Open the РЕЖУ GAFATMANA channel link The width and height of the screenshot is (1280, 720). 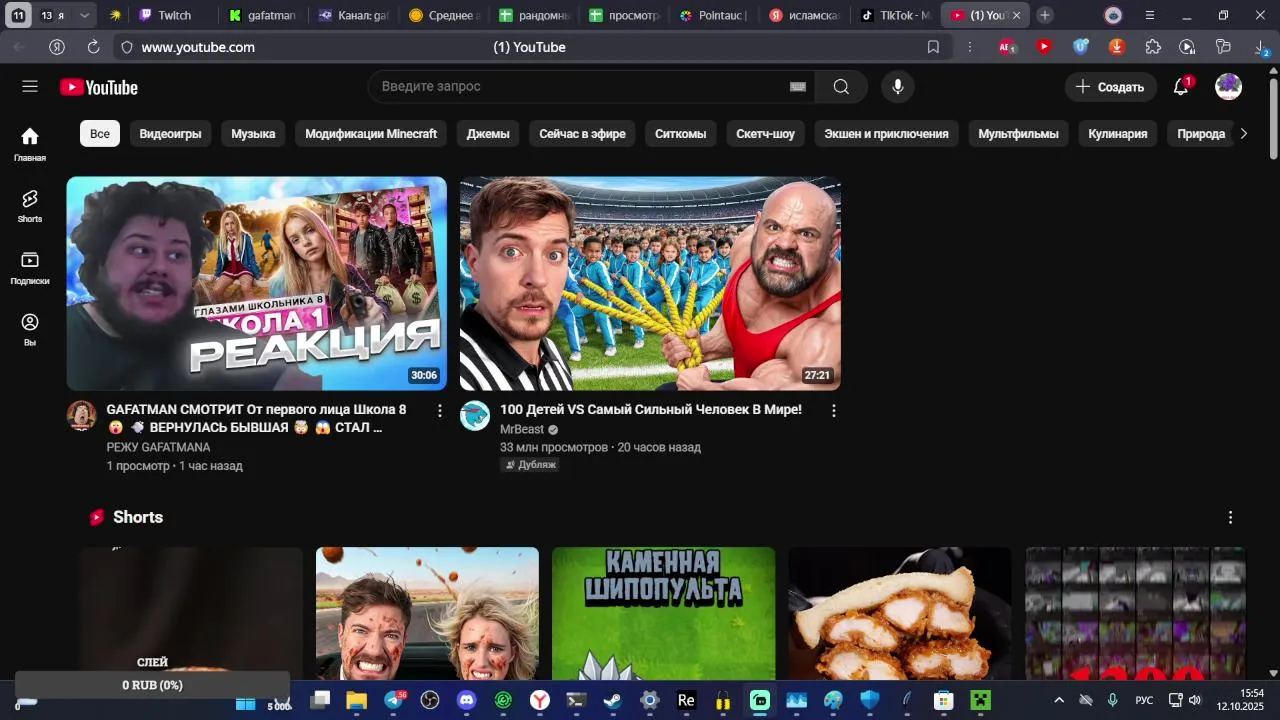[158, 447]
